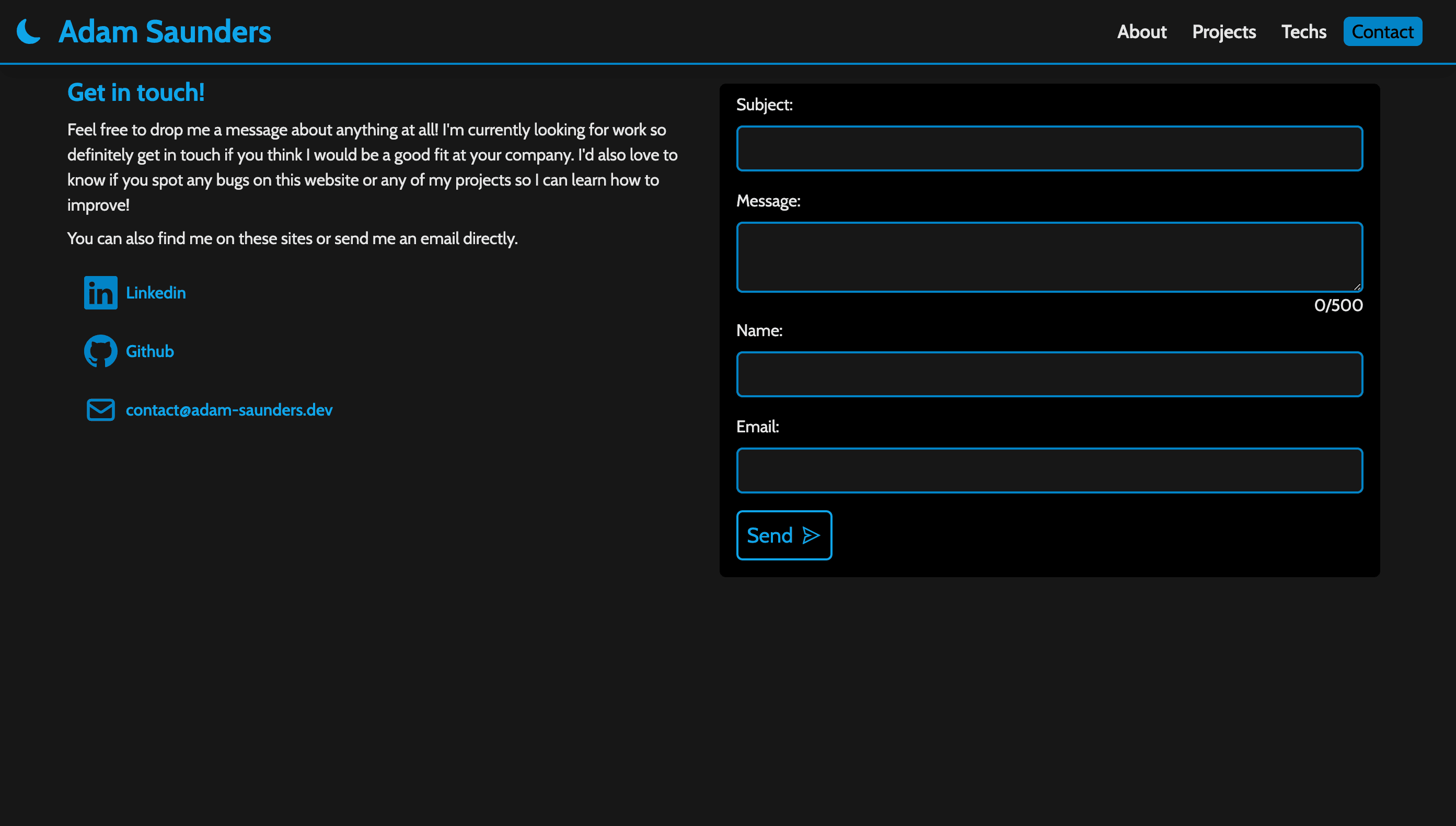Click the Contact nav button icon
The height and width of the screenshot is (826, 1456).
point(1384,31)
